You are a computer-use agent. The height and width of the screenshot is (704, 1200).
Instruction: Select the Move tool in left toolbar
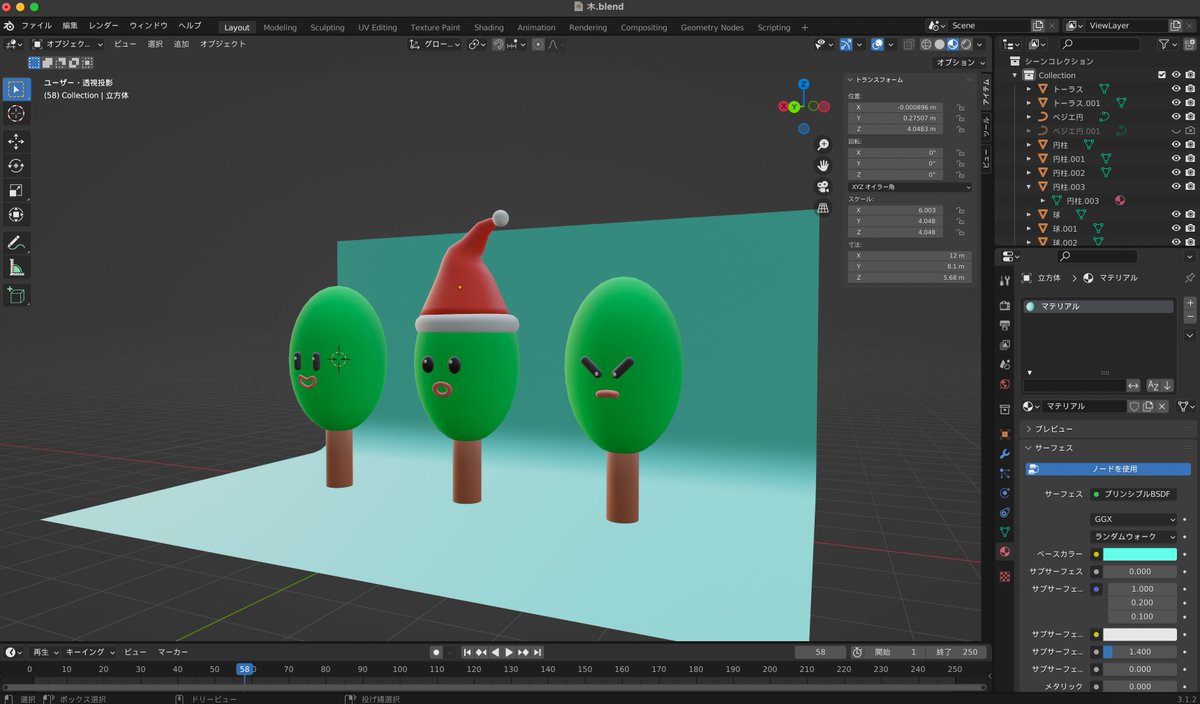click(x=16, y=142)
